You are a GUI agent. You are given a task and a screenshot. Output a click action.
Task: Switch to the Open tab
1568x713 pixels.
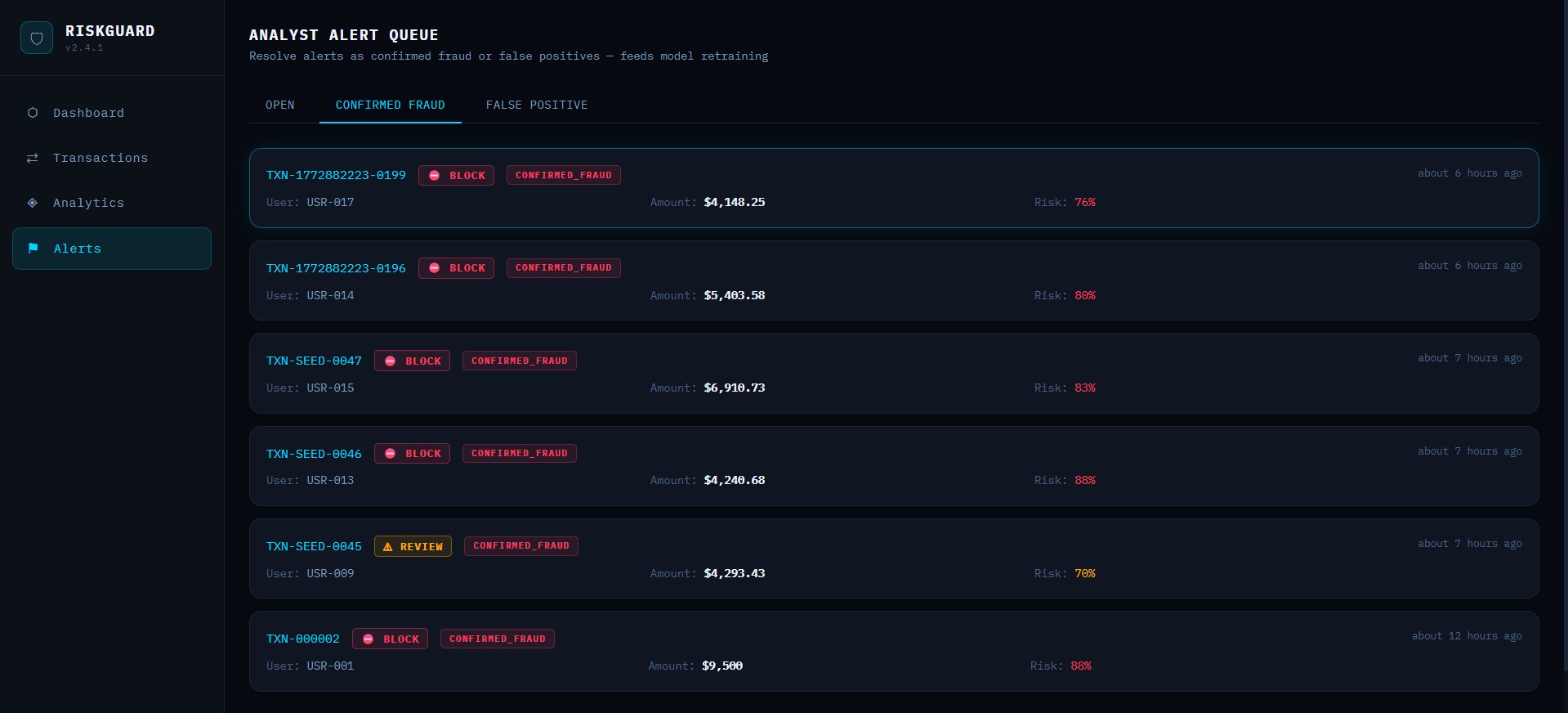(280, 105)
